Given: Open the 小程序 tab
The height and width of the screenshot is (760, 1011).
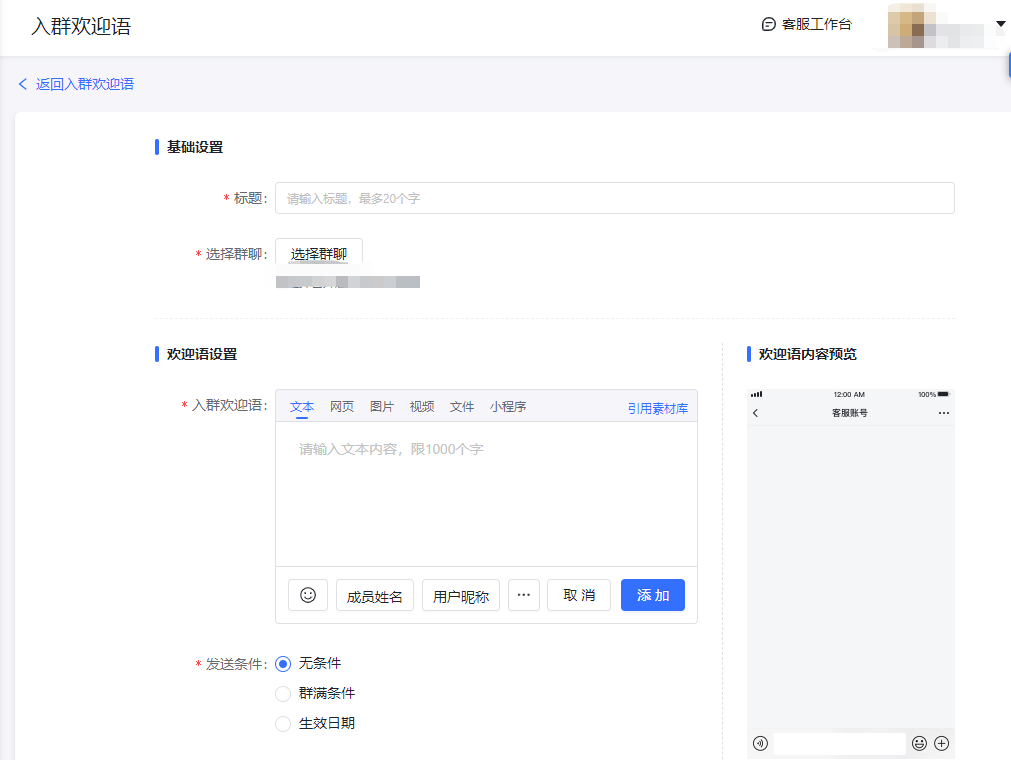Looking at the screenshot, I should 508,407.
